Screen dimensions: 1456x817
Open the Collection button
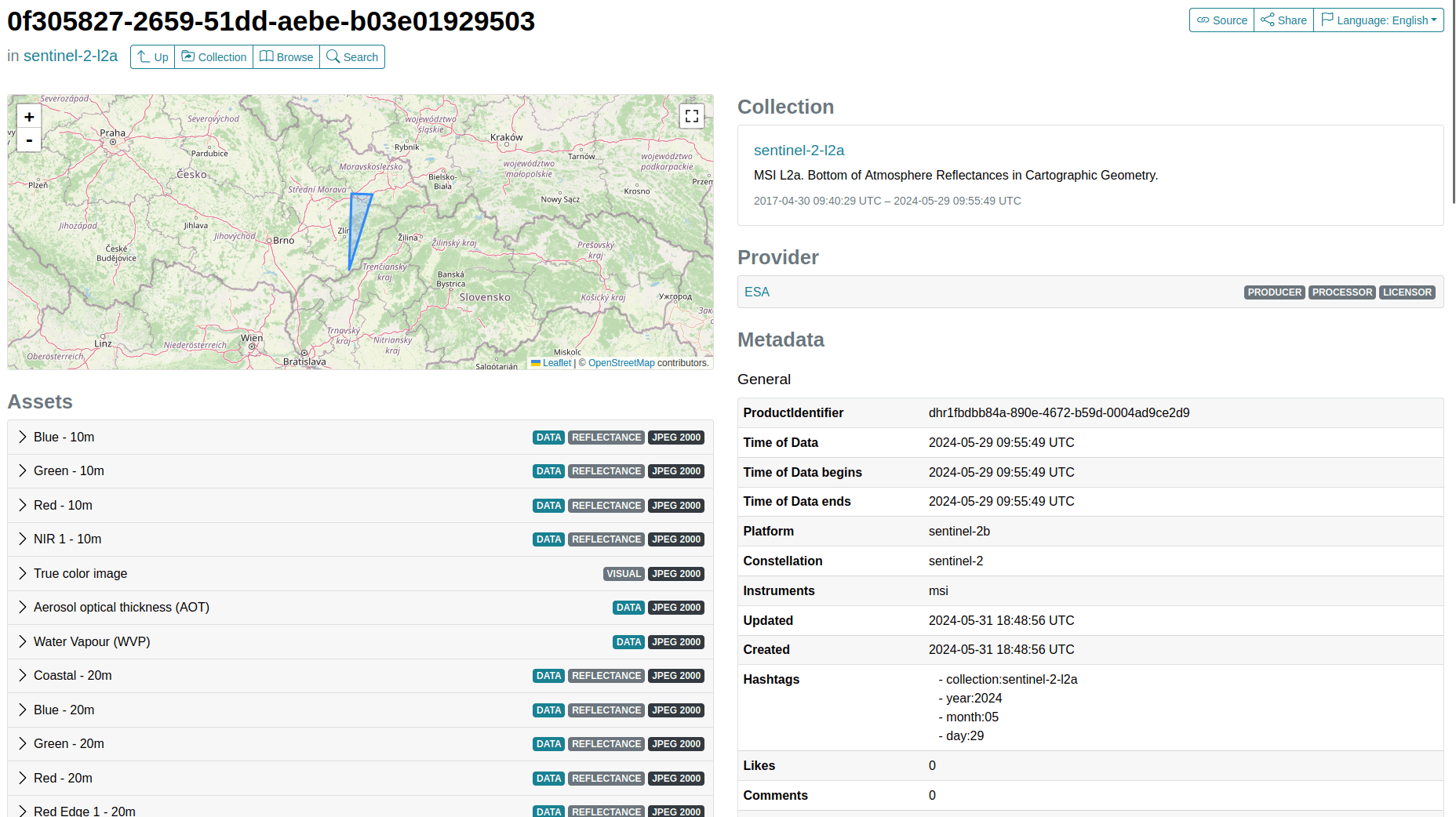(x=213, y=57)
